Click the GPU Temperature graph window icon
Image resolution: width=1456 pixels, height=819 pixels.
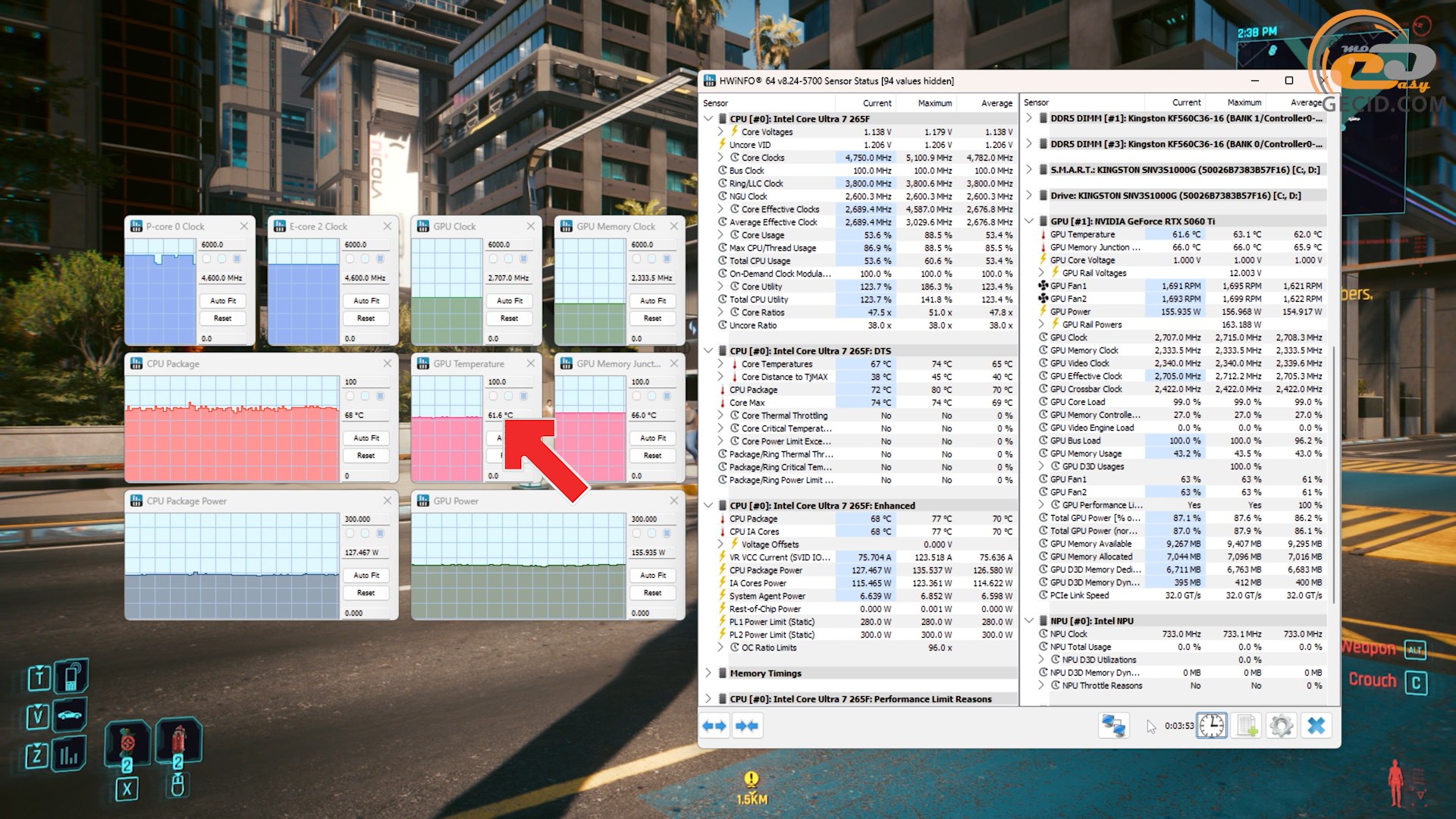[x=423, y=363]
